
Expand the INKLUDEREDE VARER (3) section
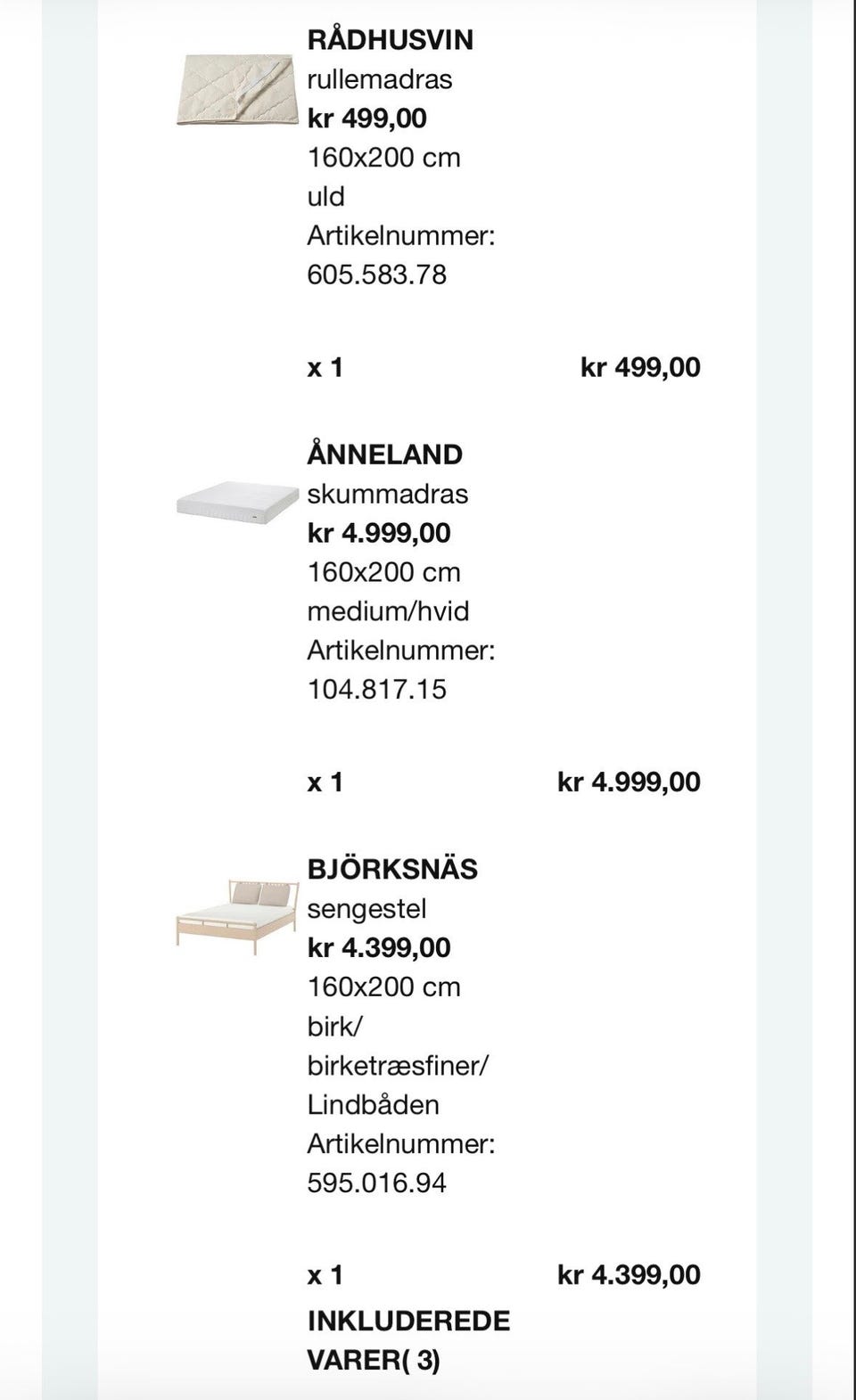(408, 1339)
